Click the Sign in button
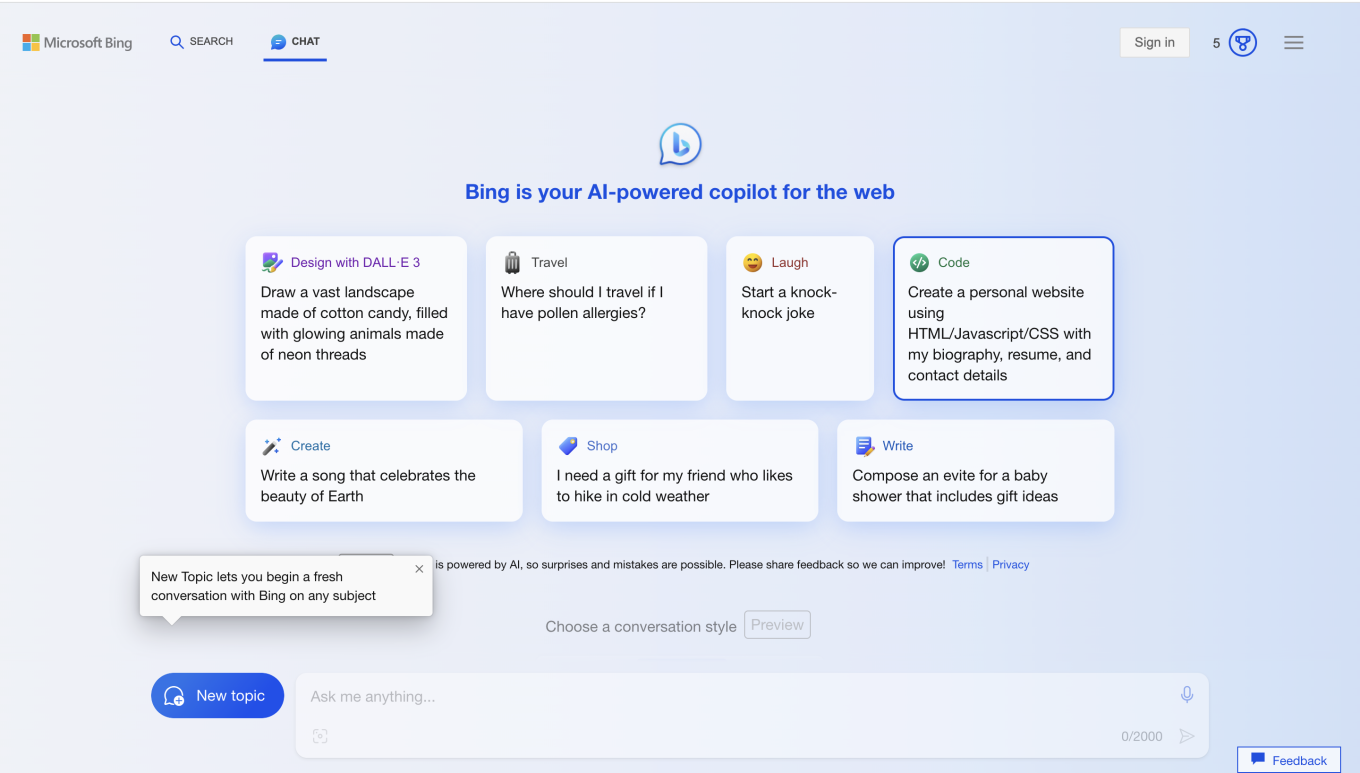 pyautogui.click(x=1154, y=42)
